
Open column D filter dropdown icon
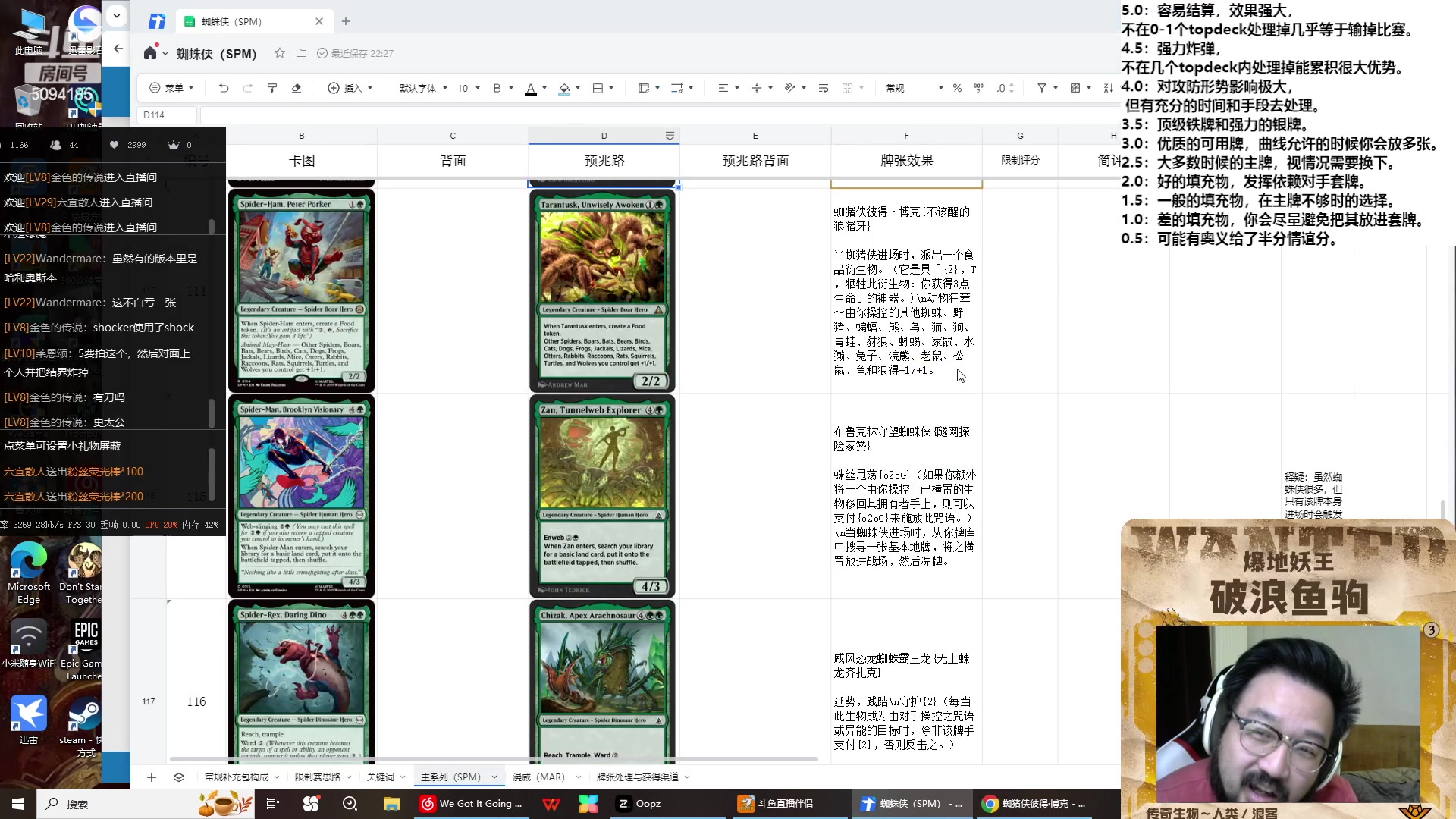tap(670, 136)
